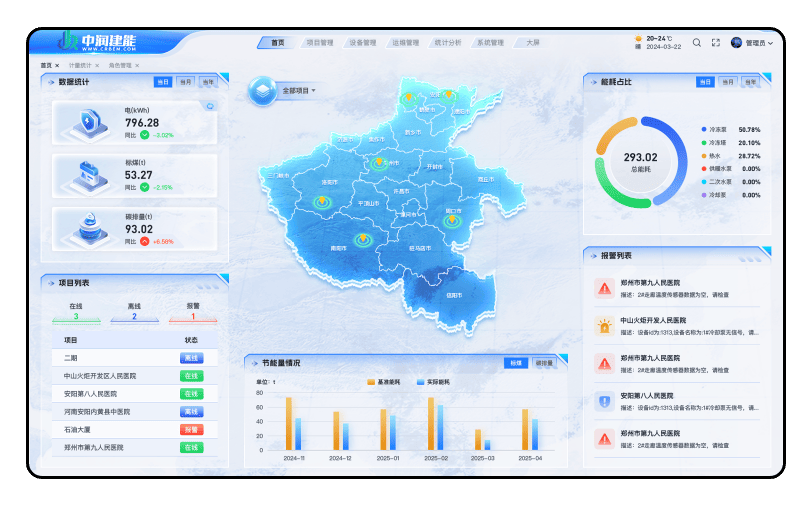Click green trend icon next to -2.02%

pyautogui.click(x=144, y=135)
